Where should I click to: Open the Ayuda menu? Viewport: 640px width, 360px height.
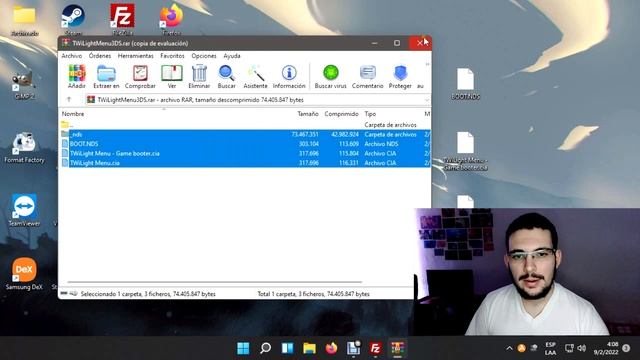232,56
